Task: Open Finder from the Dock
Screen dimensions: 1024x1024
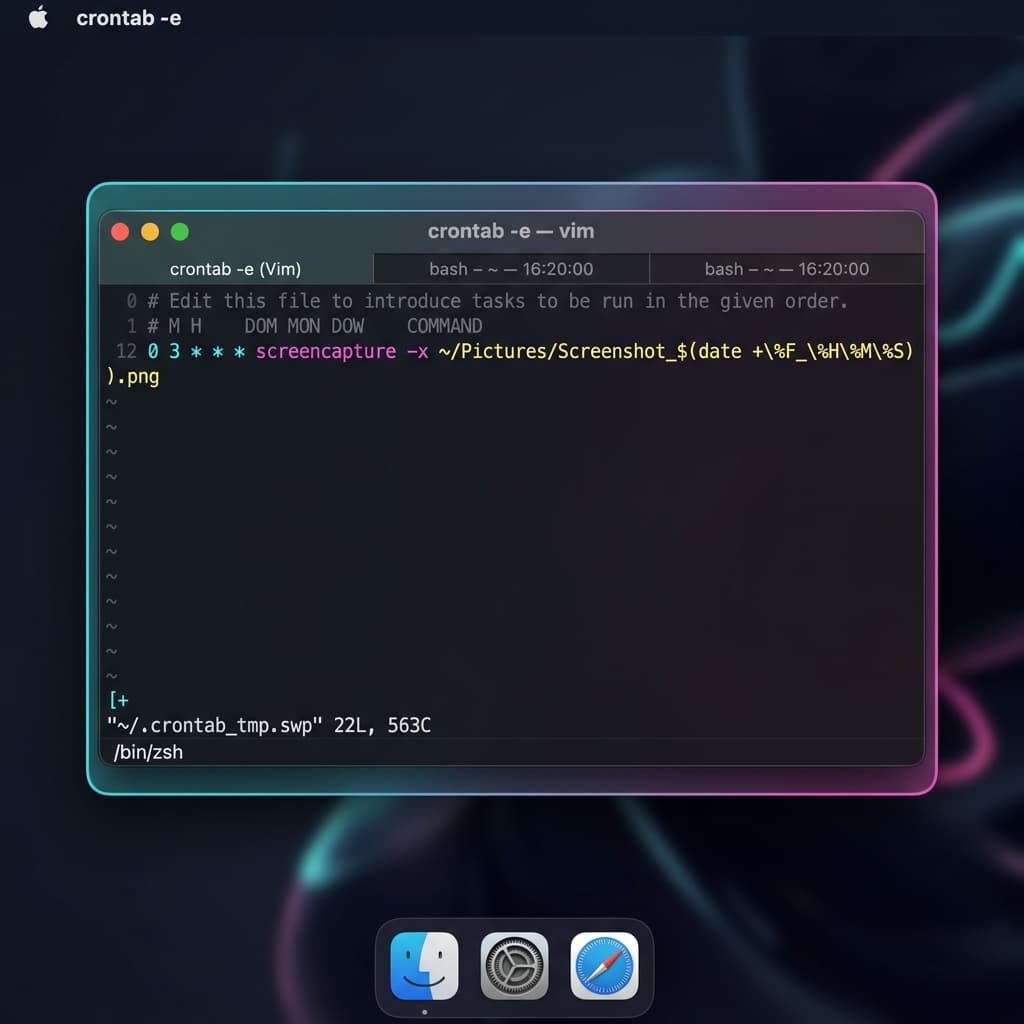Action: point(422,966)
